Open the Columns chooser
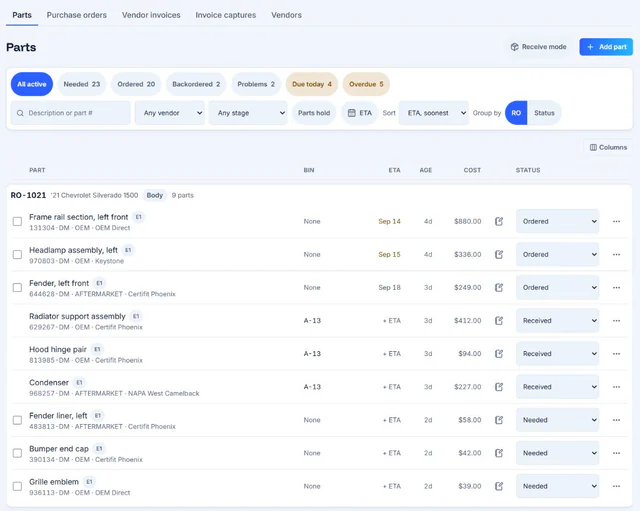This screenshot has width=640, height=511. 608,147
